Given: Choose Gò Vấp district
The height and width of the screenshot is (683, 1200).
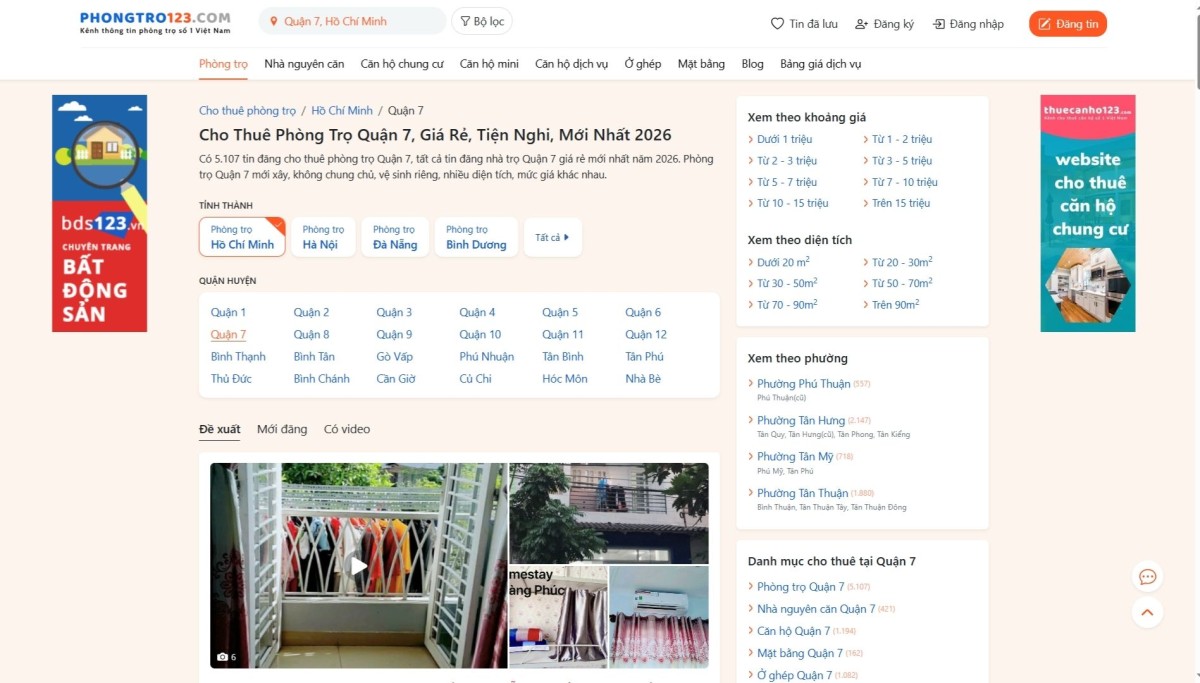Looking at the screenshot, I should tap(394, 356).
